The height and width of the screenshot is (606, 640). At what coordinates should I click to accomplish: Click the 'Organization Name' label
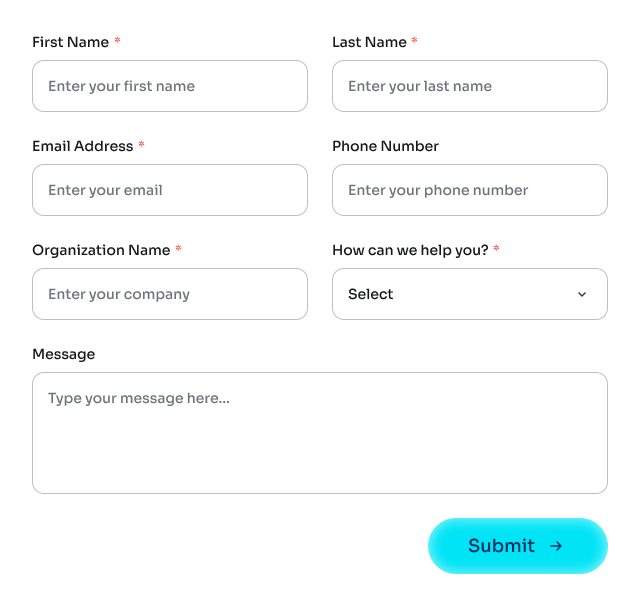(101, 250)
